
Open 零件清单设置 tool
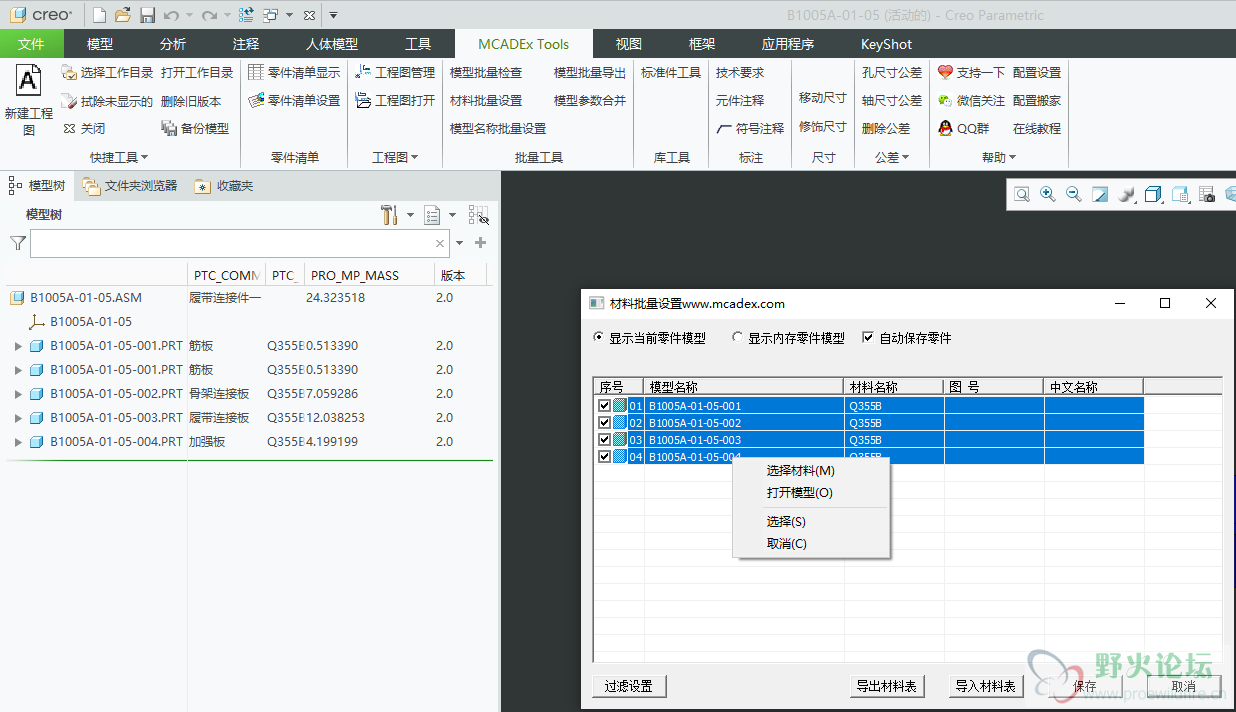(x=294, y=100)
